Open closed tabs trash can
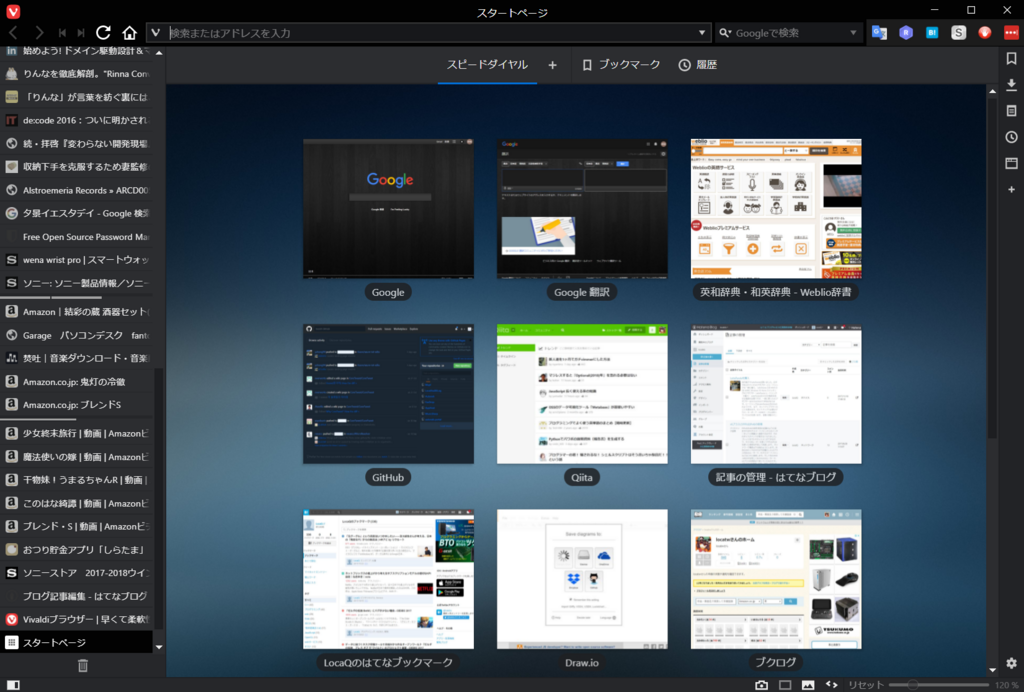 click(x=83, y=666)
